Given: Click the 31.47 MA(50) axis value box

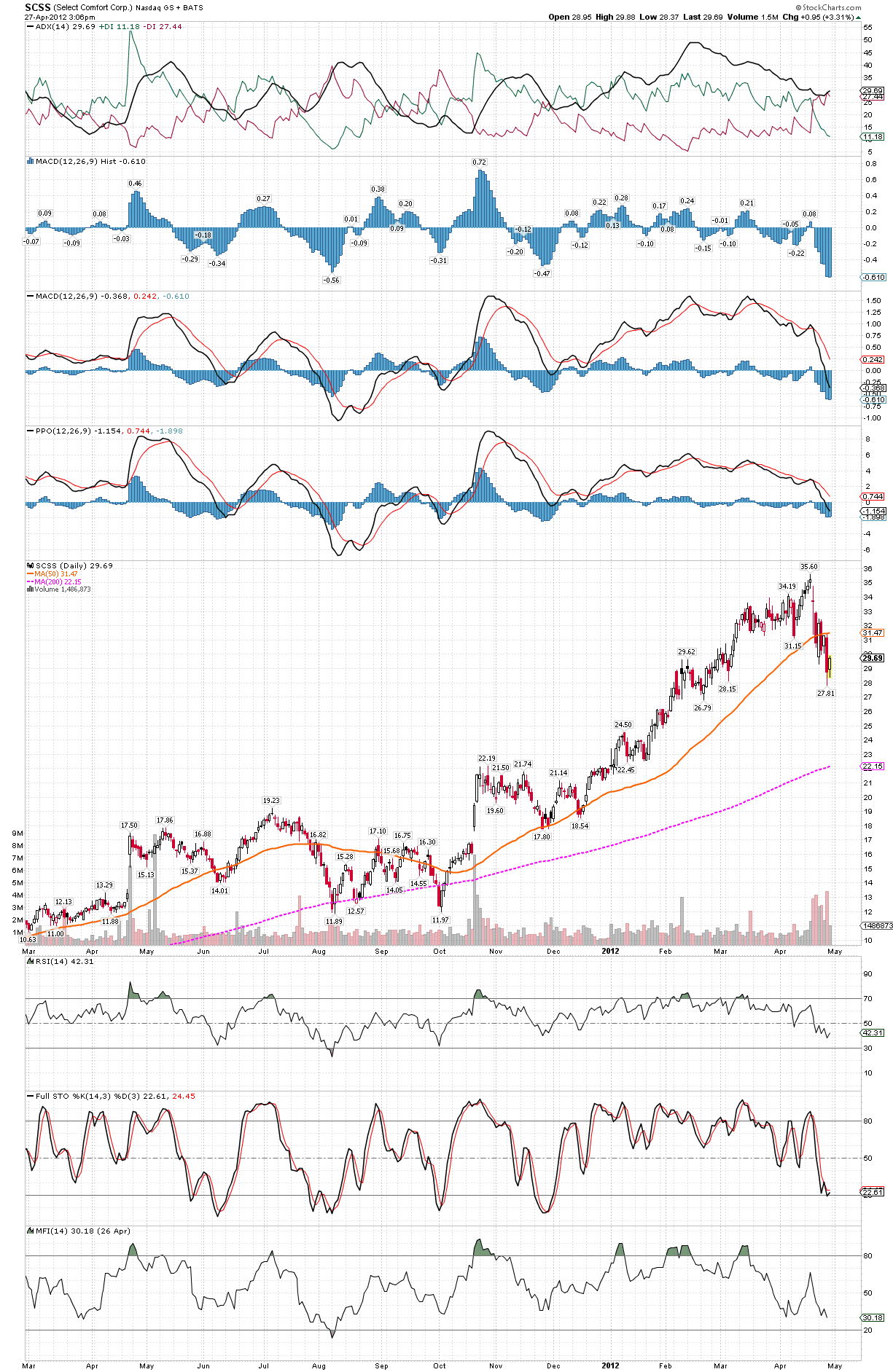Looking at the screenshot, I should pyautogui.click(x=873, y=633).
